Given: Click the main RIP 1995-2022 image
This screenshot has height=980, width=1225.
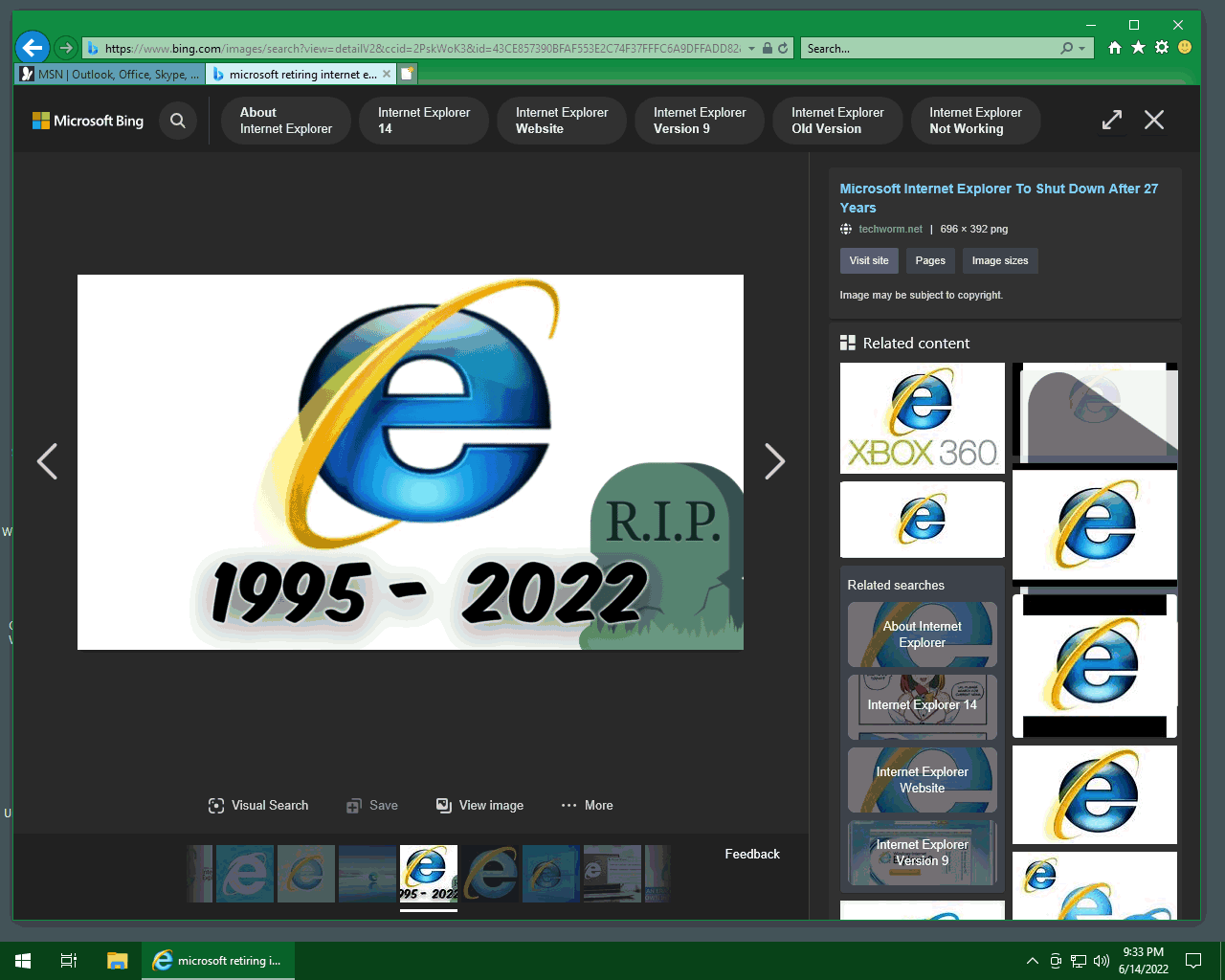Looking at the screenshot, I should coord(411,462).
